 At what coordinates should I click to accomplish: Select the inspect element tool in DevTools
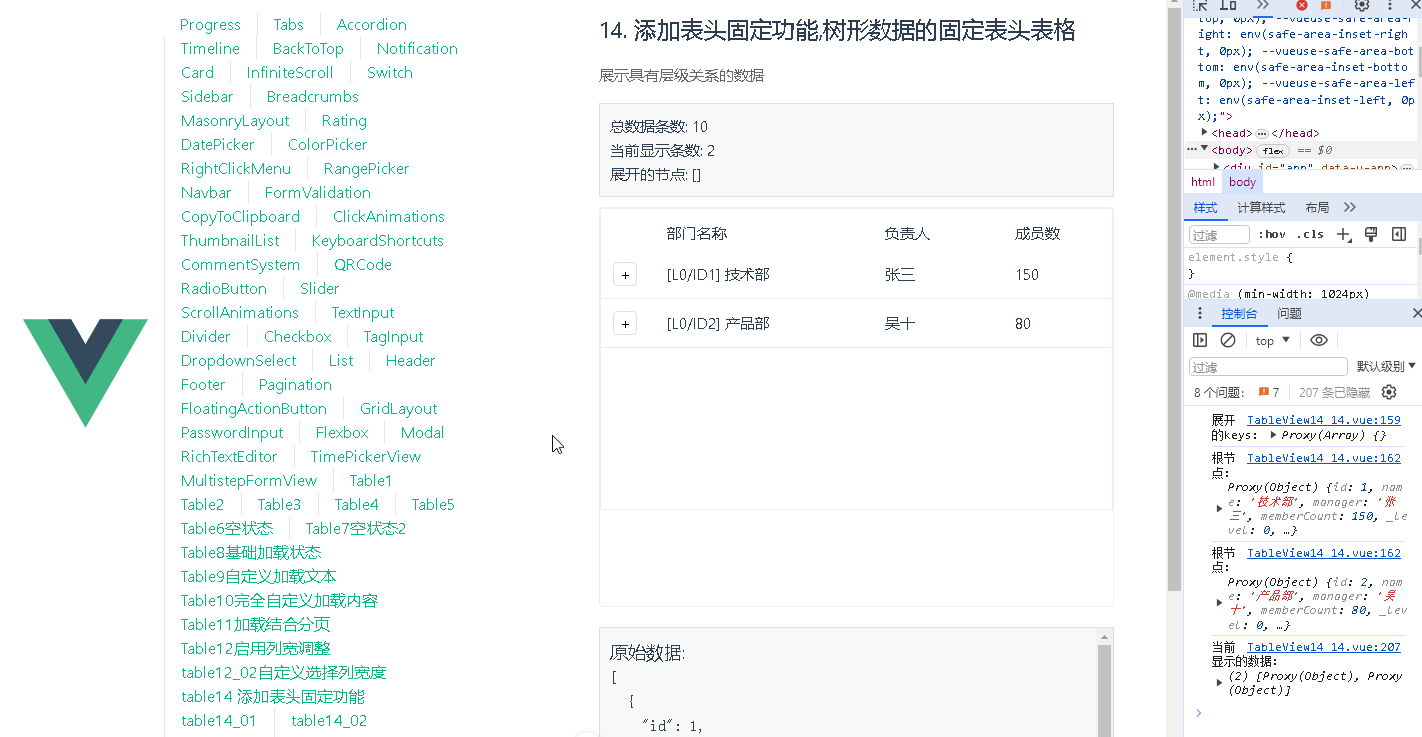click(1201, 7)
